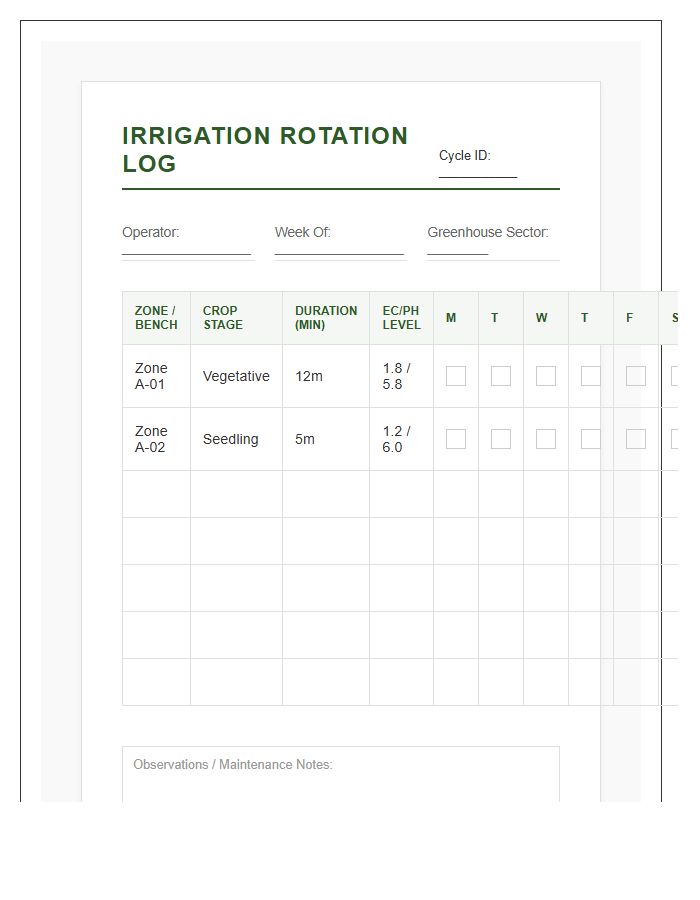700x900 pixels.
Task: Check Thursday box for Zone A-01
Action: pyautogui.click(x=591, y=376)
